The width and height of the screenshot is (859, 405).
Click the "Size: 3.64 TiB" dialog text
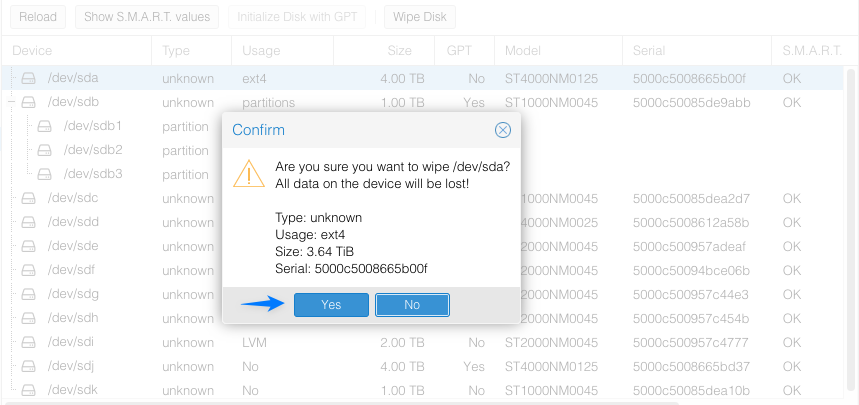(x=314, y=252)
